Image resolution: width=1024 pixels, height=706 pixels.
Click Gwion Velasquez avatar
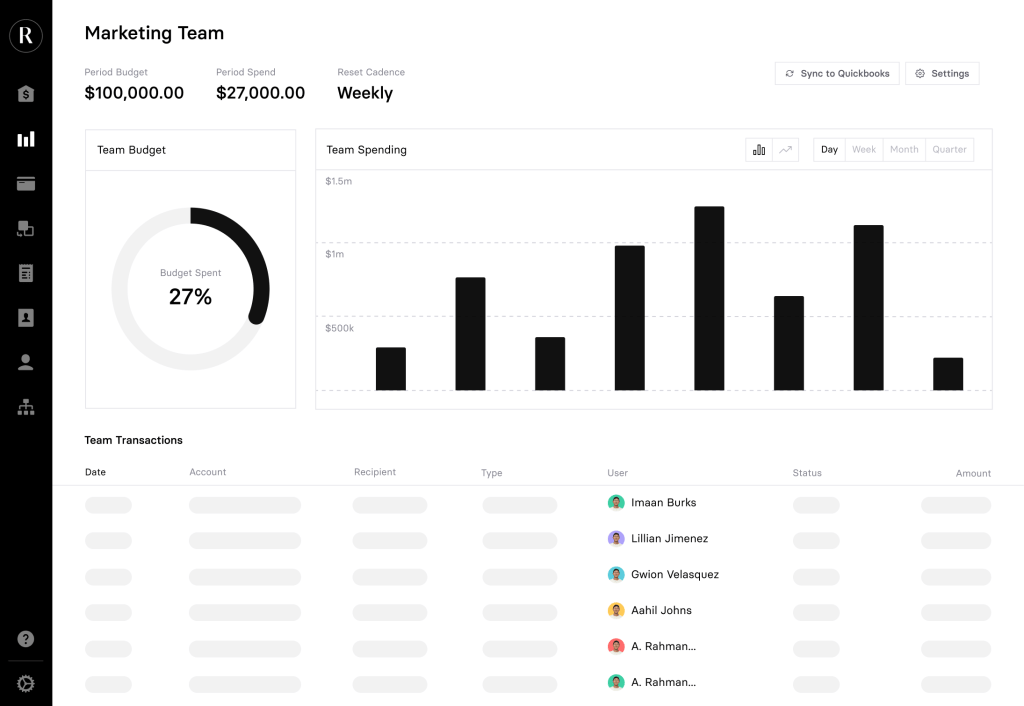coord(616,574)
